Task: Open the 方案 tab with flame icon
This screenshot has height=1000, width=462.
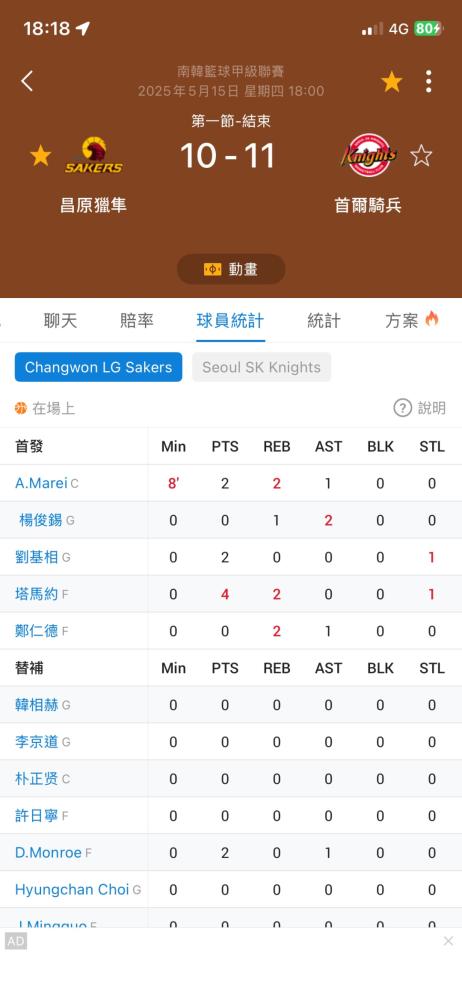Action: 412,320
